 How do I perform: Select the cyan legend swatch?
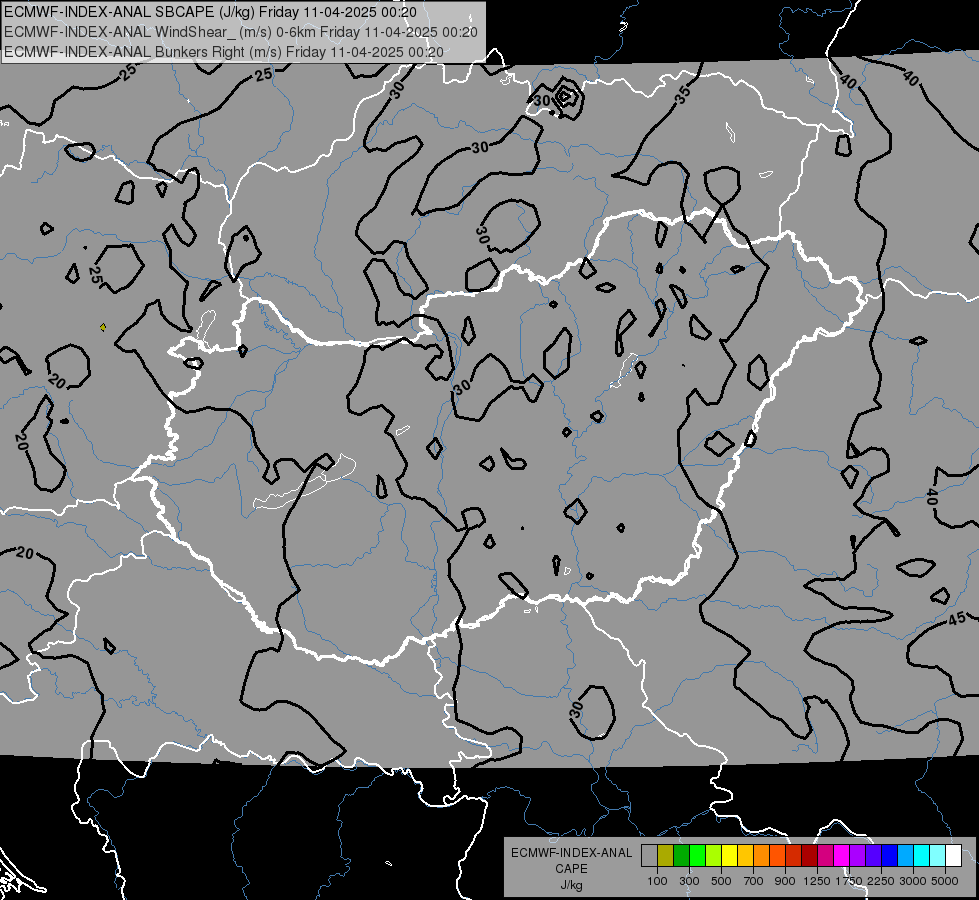(x=922, y=855)
